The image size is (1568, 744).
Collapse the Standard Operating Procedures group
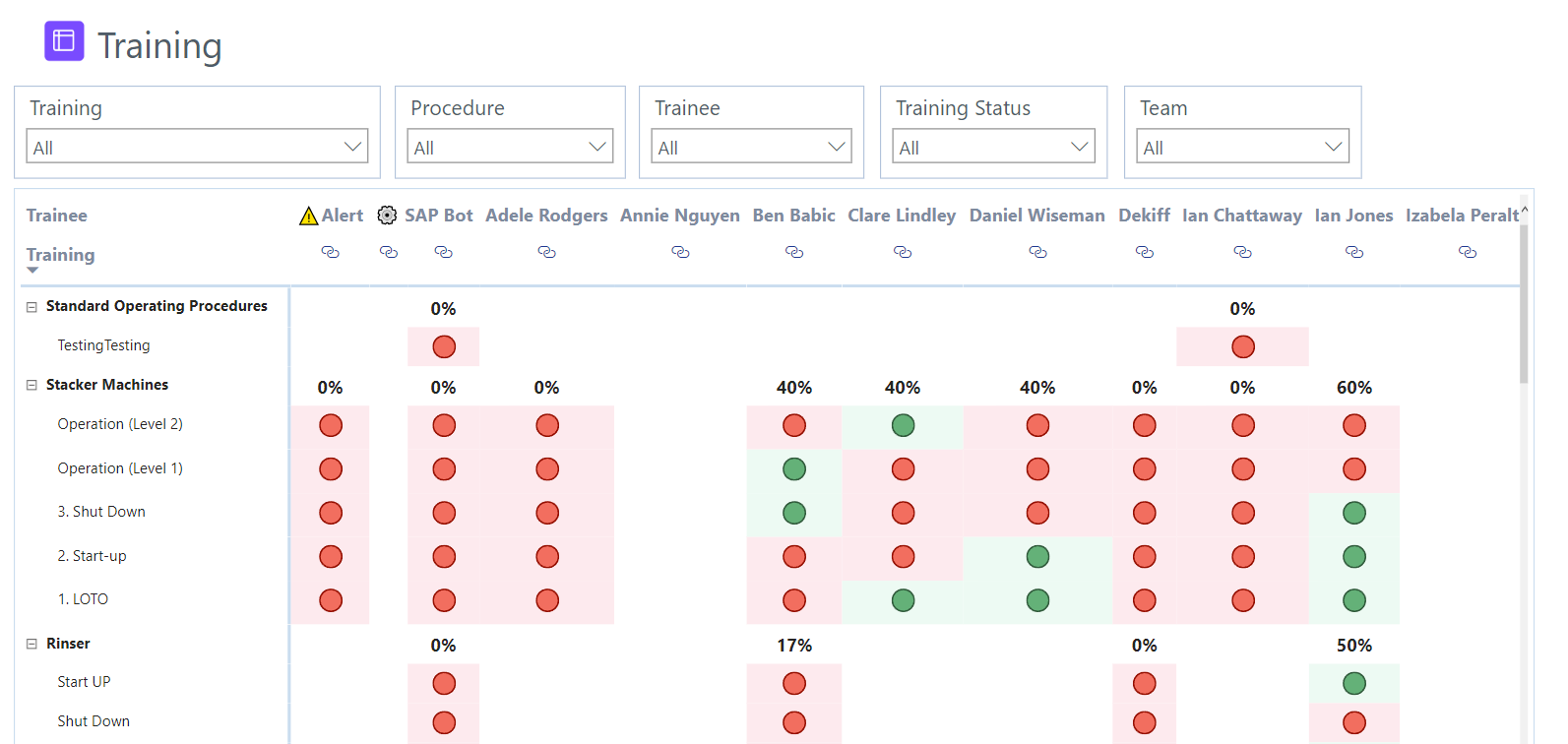click(31, 307)
